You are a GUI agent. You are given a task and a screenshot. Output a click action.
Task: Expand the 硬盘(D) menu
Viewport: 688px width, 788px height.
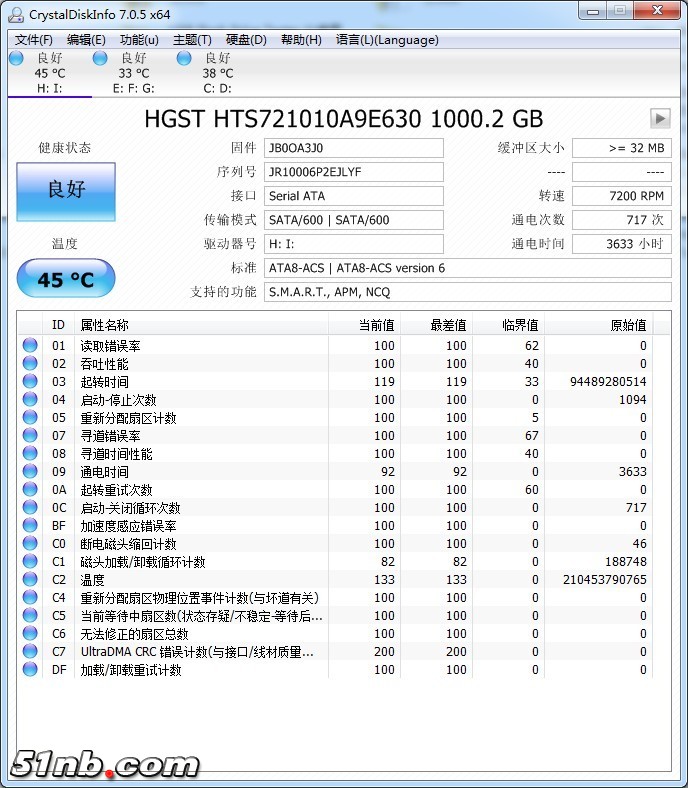point(246,40)
